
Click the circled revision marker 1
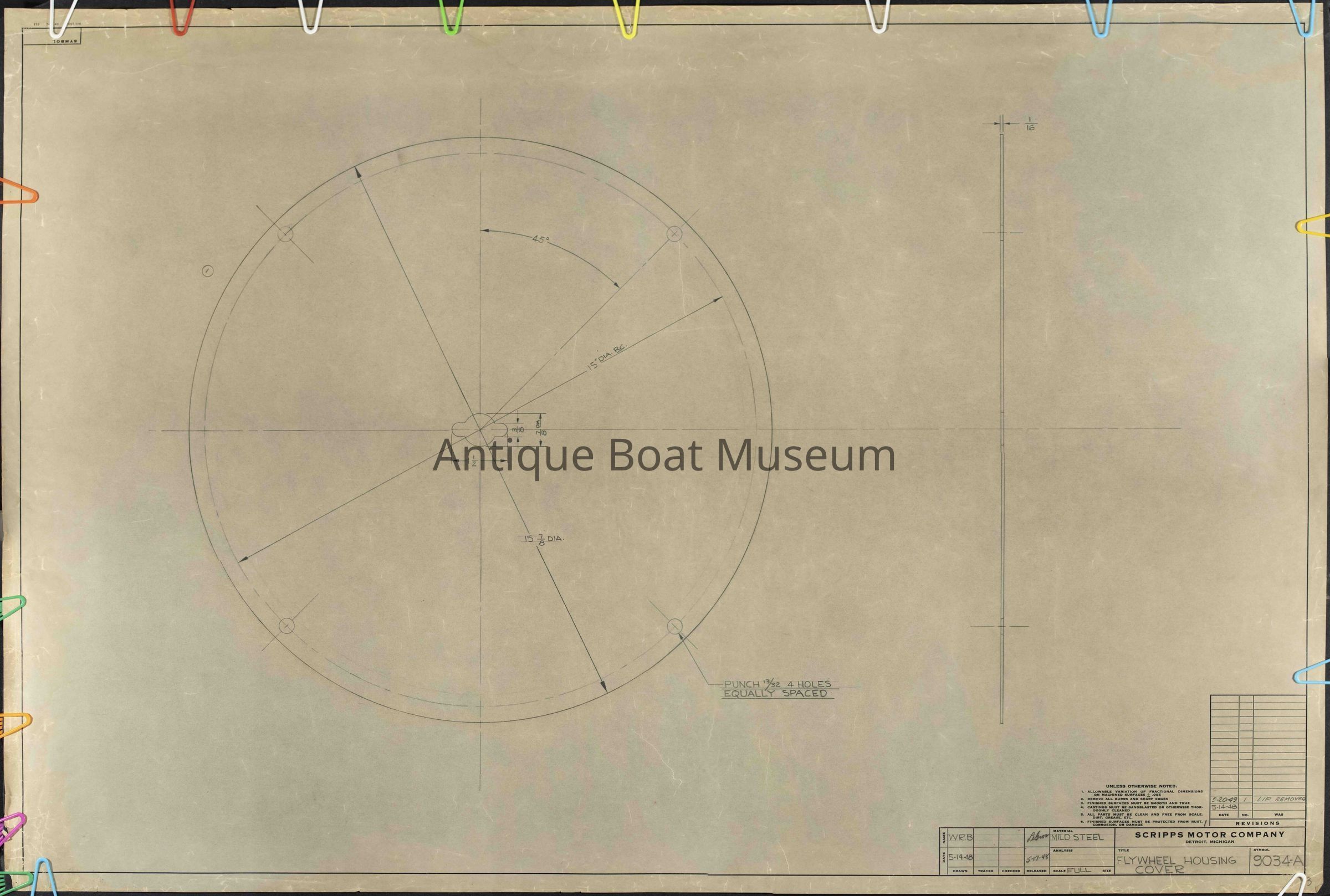208,272
